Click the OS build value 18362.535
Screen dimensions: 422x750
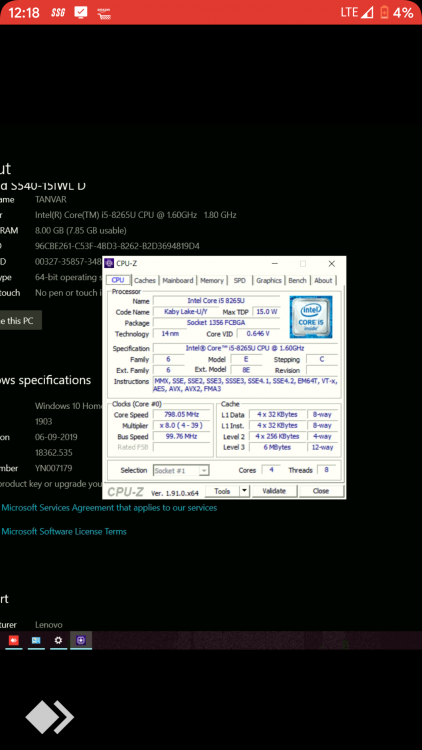click(54, 452)
